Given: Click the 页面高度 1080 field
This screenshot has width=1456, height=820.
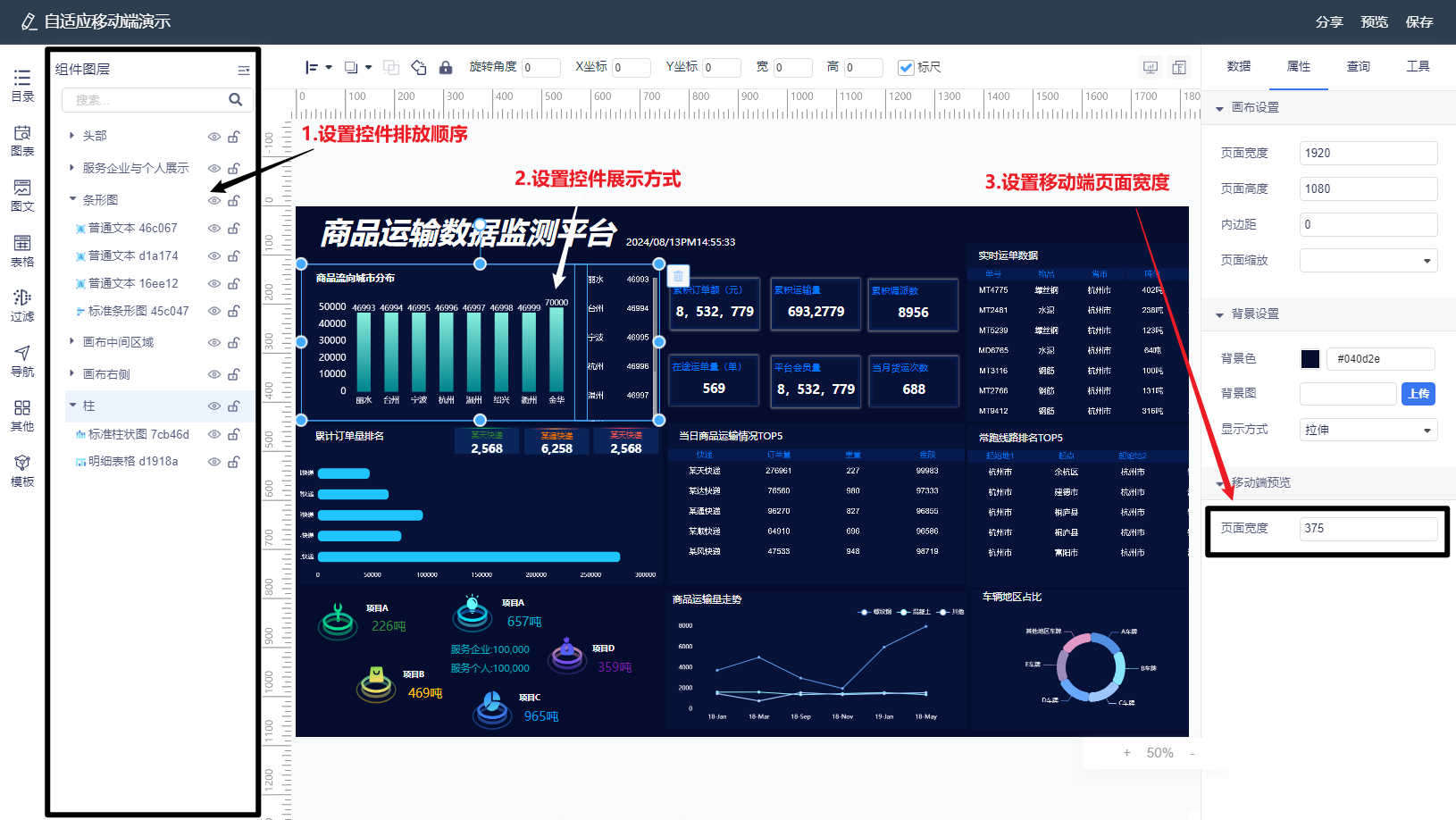Looking at the screenshot, I should (1368, 188).
